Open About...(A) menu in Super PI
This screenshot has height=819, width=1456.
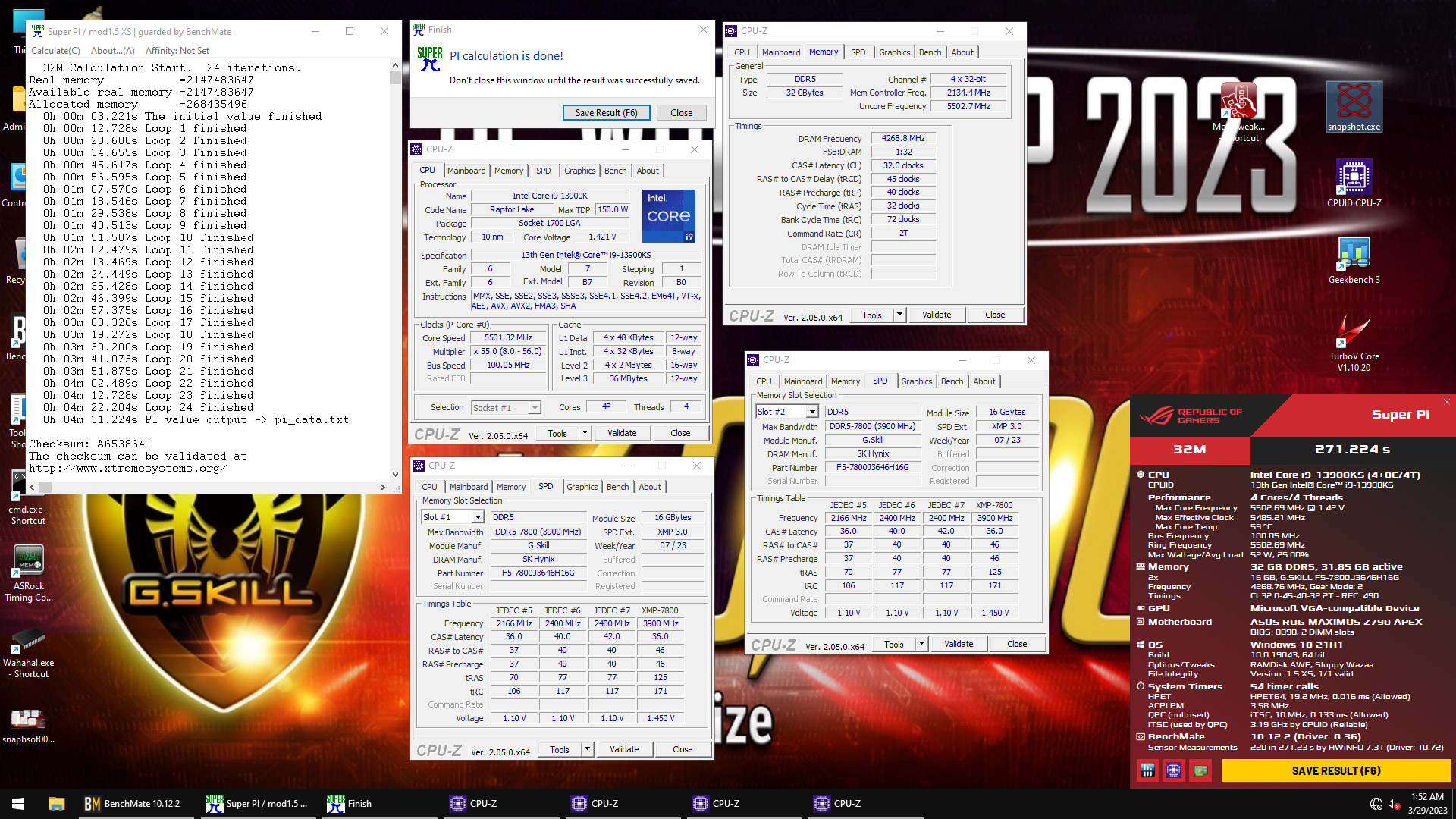[112, 51]
